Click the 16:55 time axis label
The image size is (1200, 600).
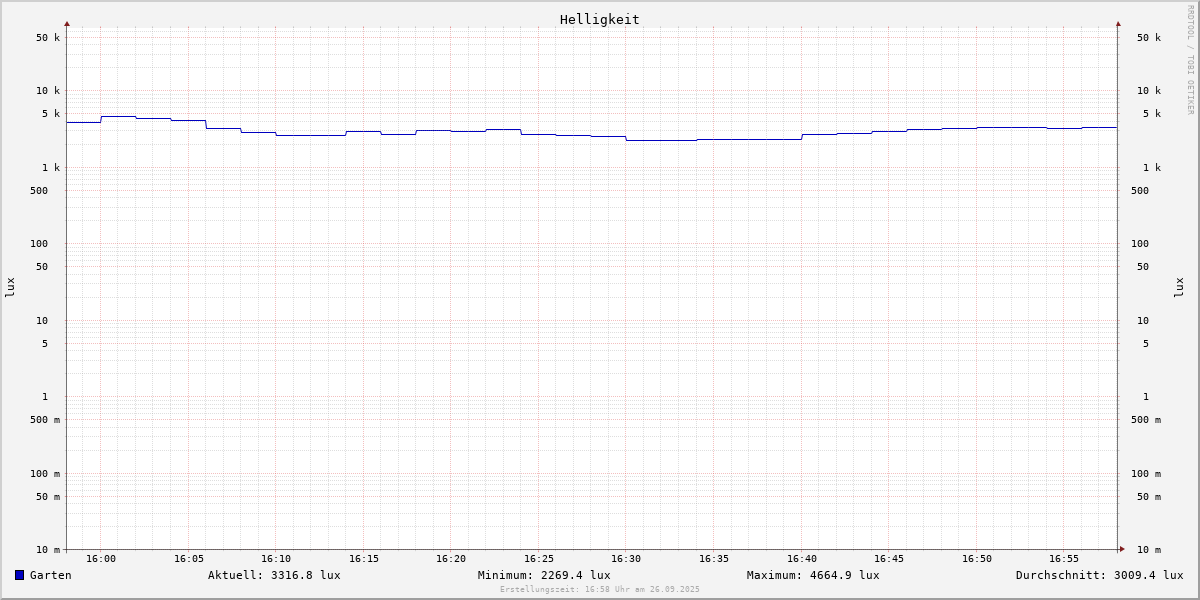click(x=1064, y=559)
